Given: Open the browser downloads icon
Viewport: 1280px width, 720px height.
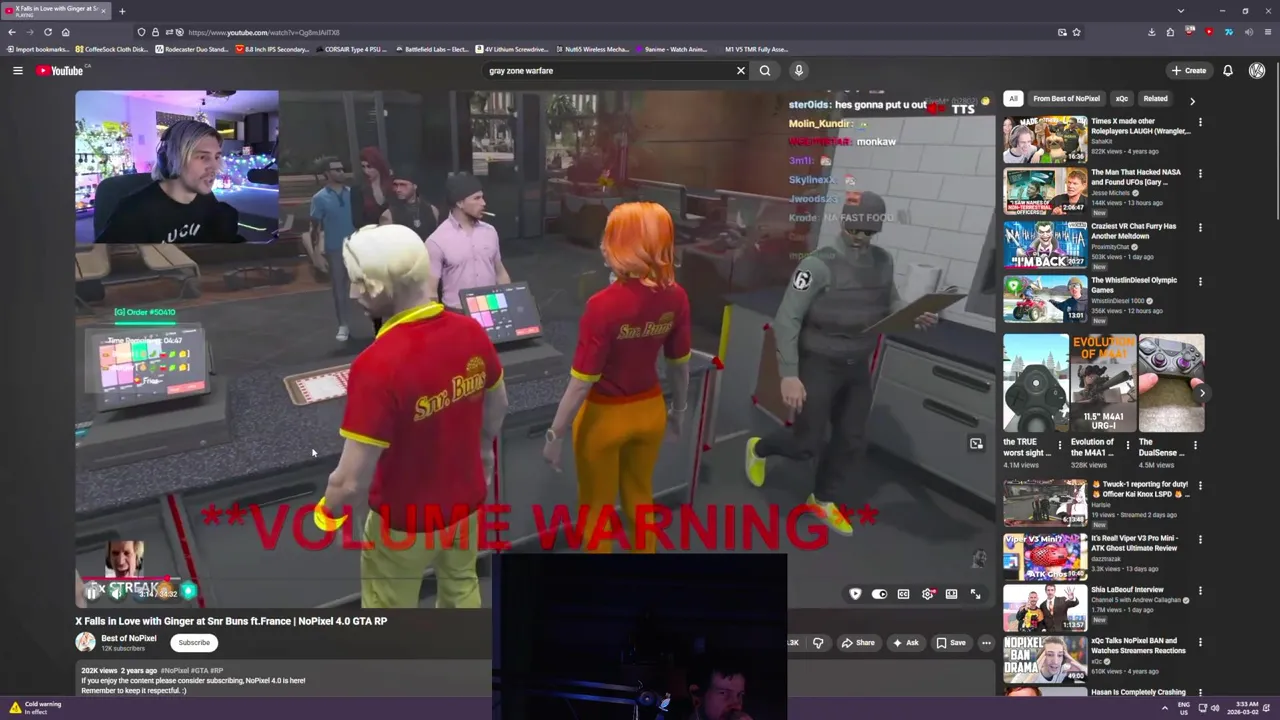Looking at the screenshot, I should click(1151, 32).
